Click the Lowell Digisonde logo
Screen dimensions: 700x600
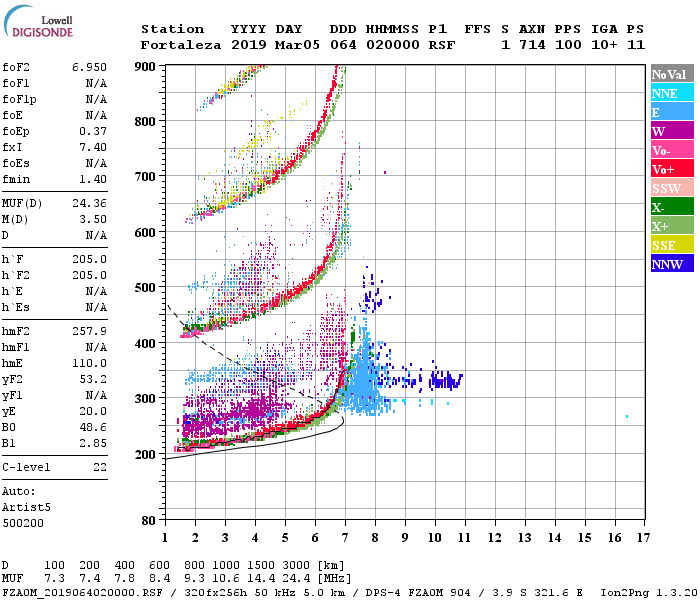38,22
